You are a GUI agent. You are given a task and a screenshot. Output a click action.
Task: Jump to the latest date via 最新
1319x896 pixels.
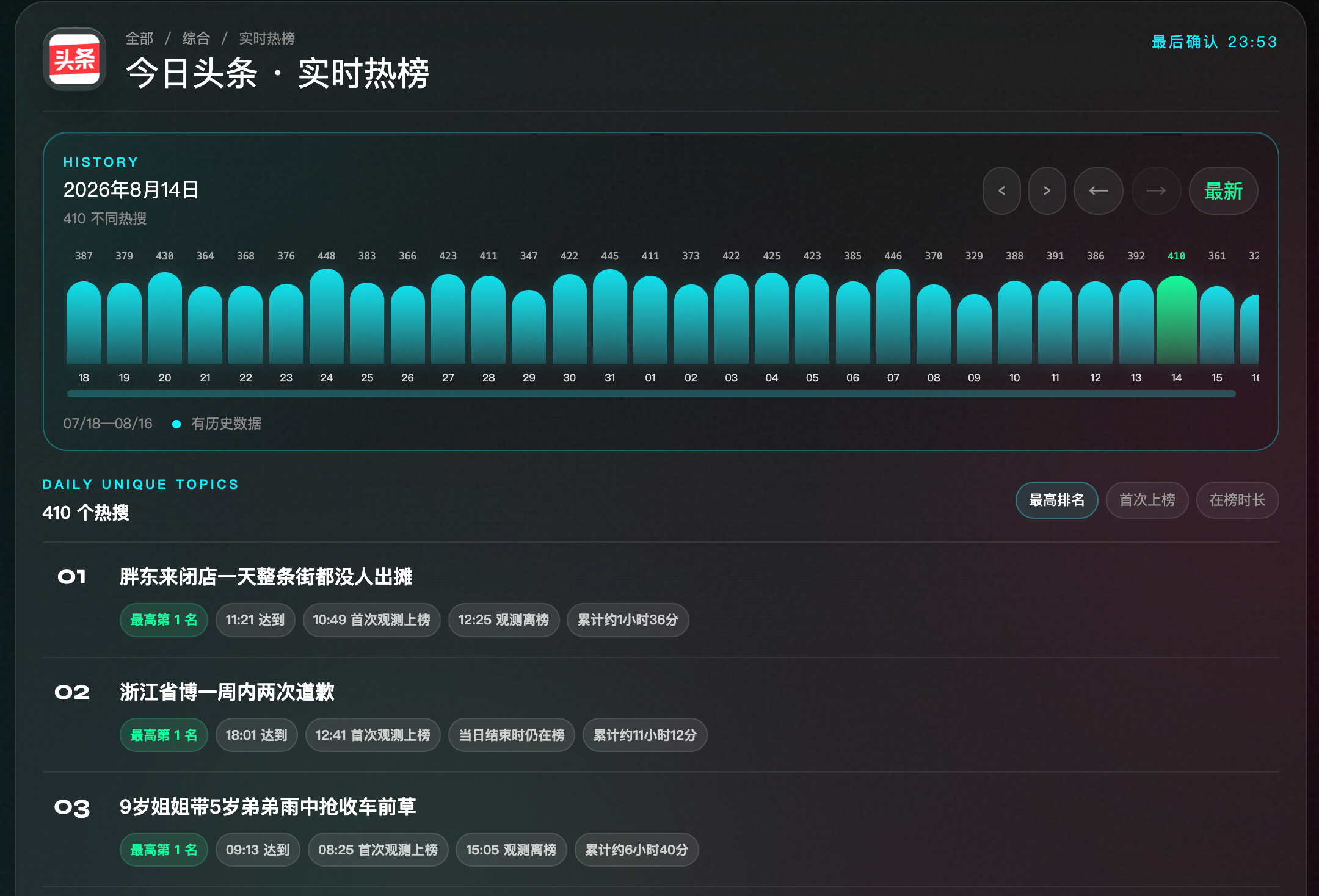pyautogui.click(x=1223, y=191)
